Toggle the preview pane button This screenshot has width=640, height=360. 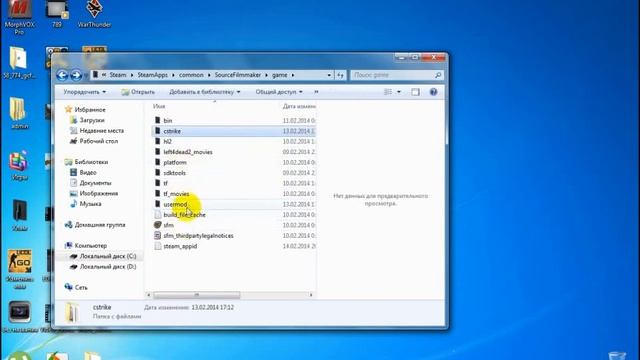416,92
